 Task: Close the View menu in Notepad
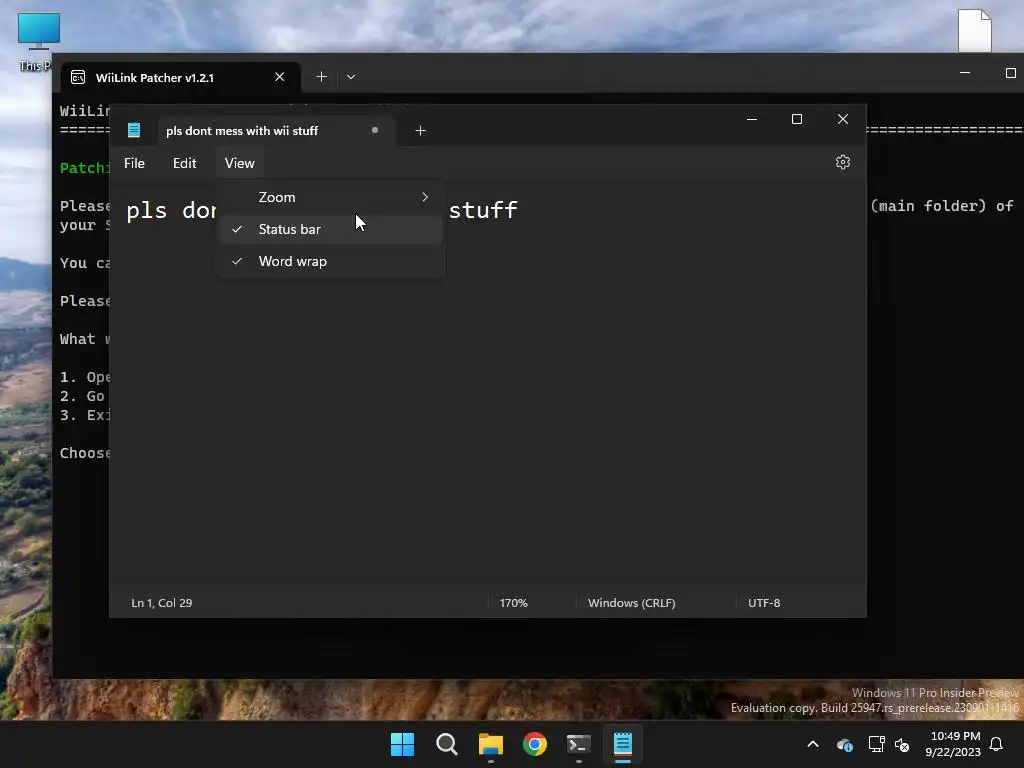coord(240,163)
